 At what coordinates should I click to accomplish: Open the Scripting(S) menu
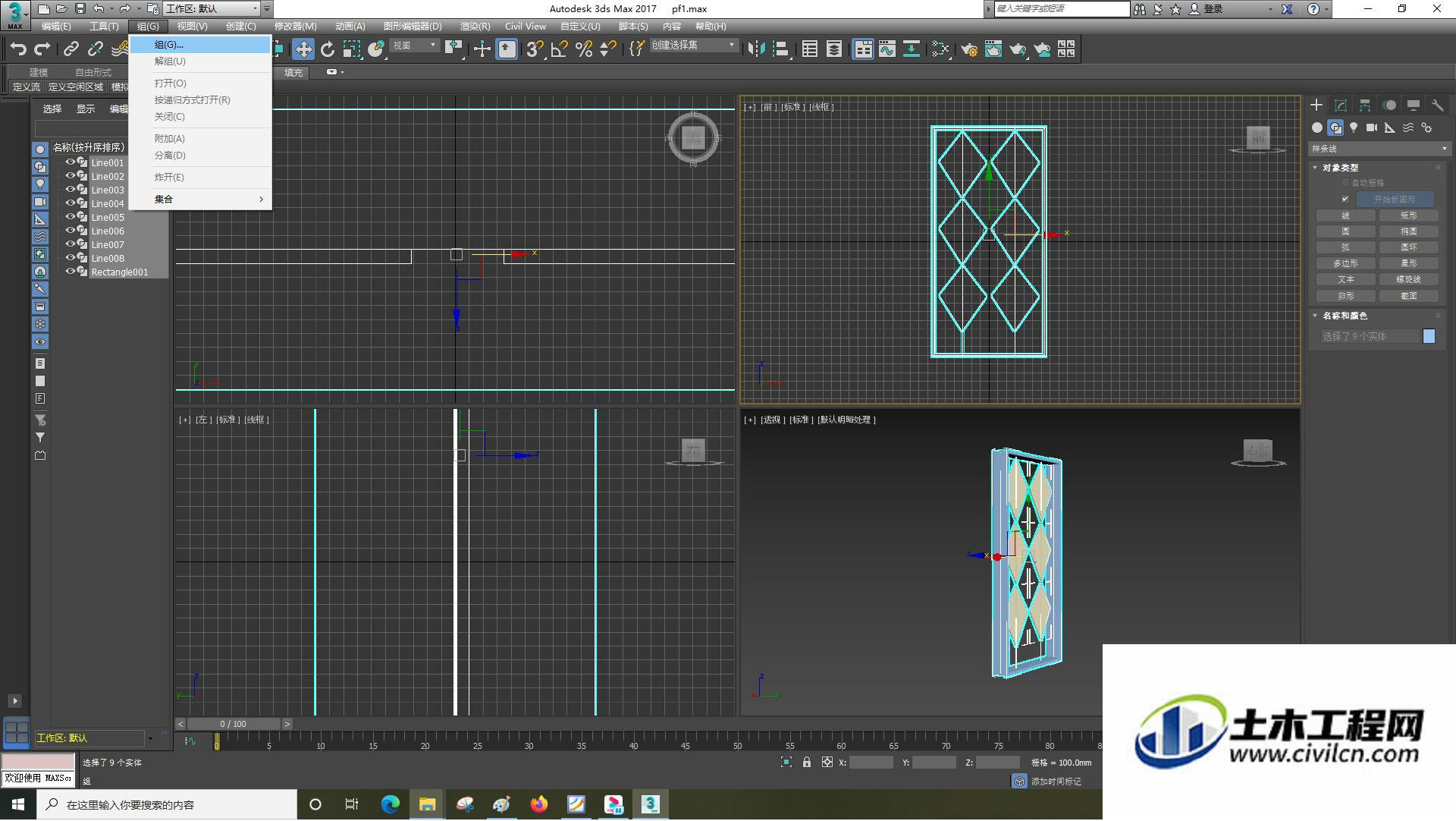[633, 27]
